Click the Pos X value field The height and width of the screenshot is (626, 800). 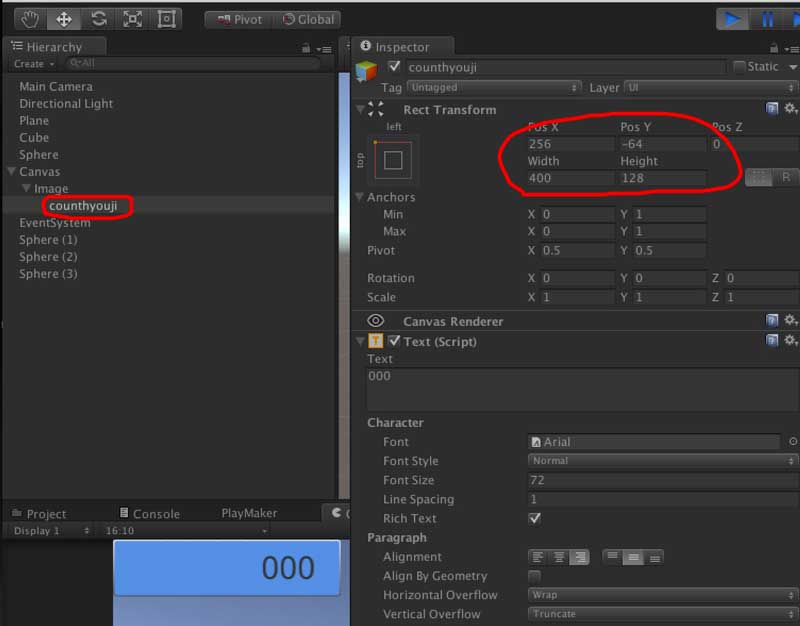570,144
